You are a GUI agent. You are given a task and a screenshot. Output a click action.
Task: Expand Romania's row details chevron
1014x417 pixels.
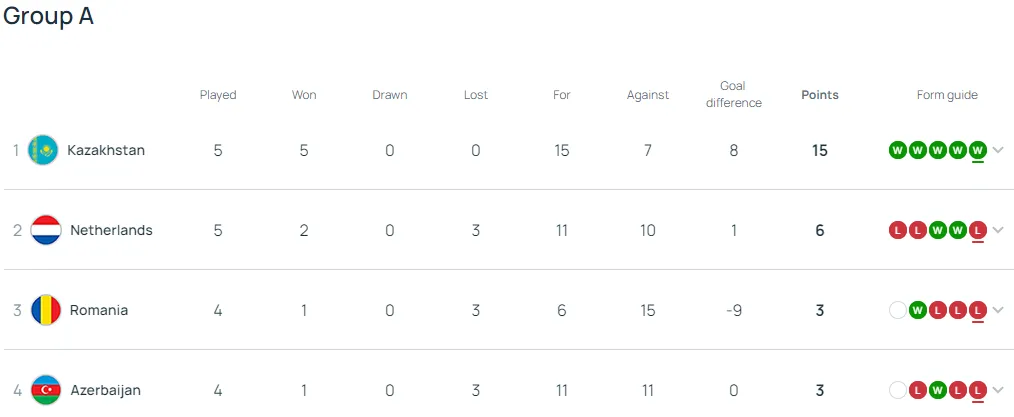998,310
